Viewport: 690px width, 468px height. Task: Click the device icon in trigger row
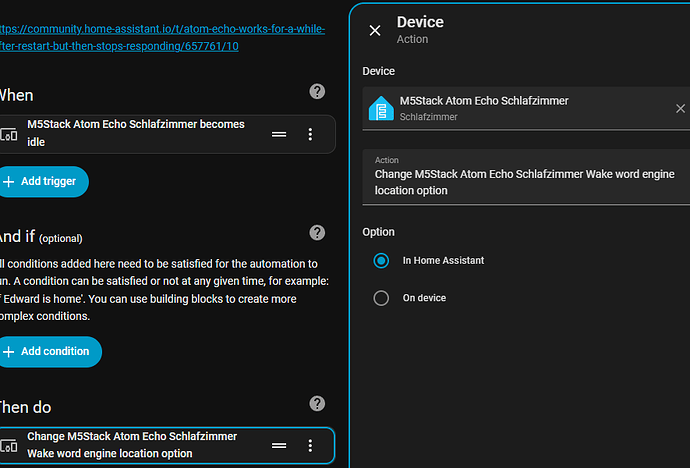pyautogui.click(x=9, y=134)
